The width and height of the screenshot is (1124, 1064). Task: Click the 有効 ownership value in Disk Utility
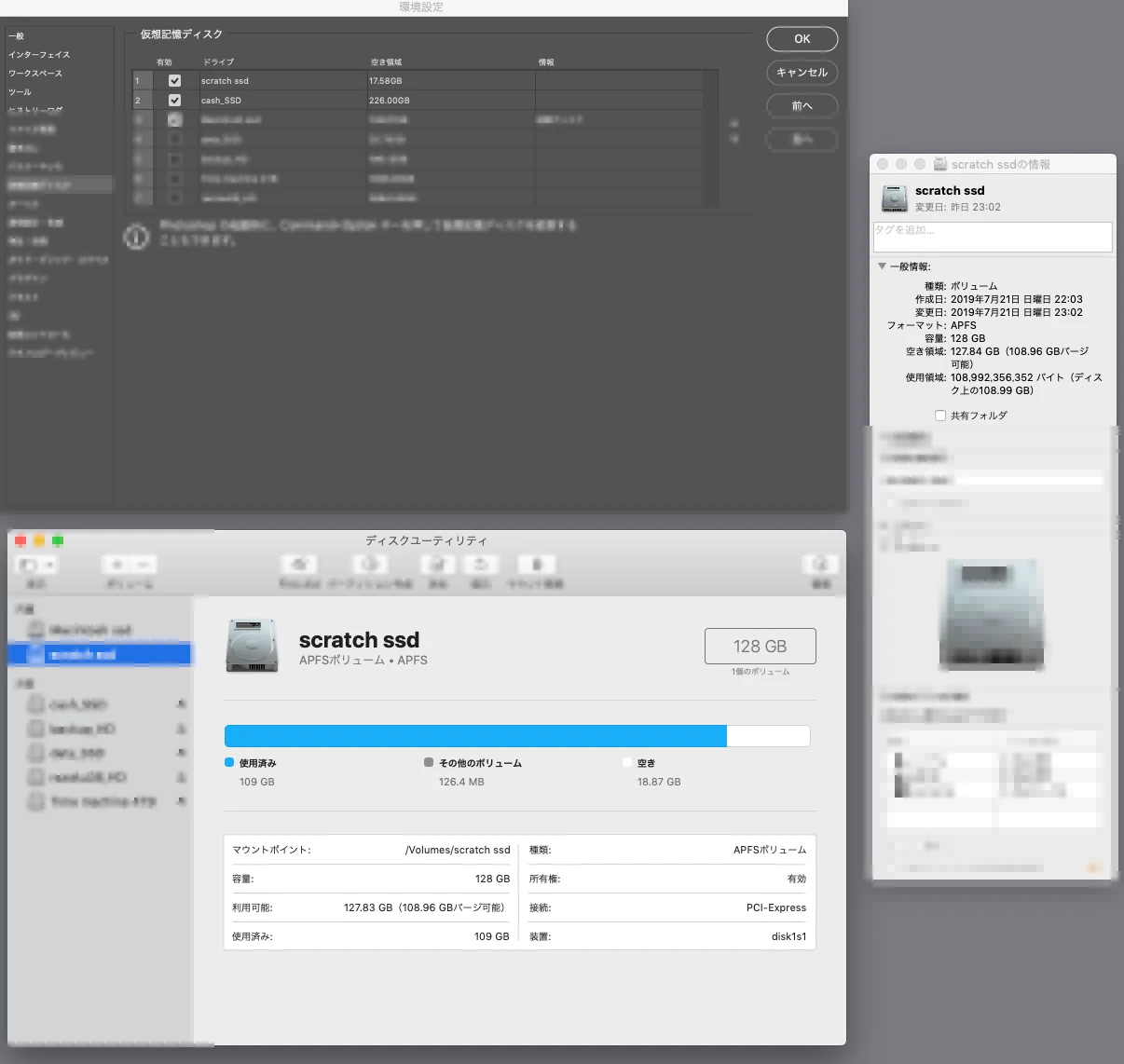click(797, 879)
